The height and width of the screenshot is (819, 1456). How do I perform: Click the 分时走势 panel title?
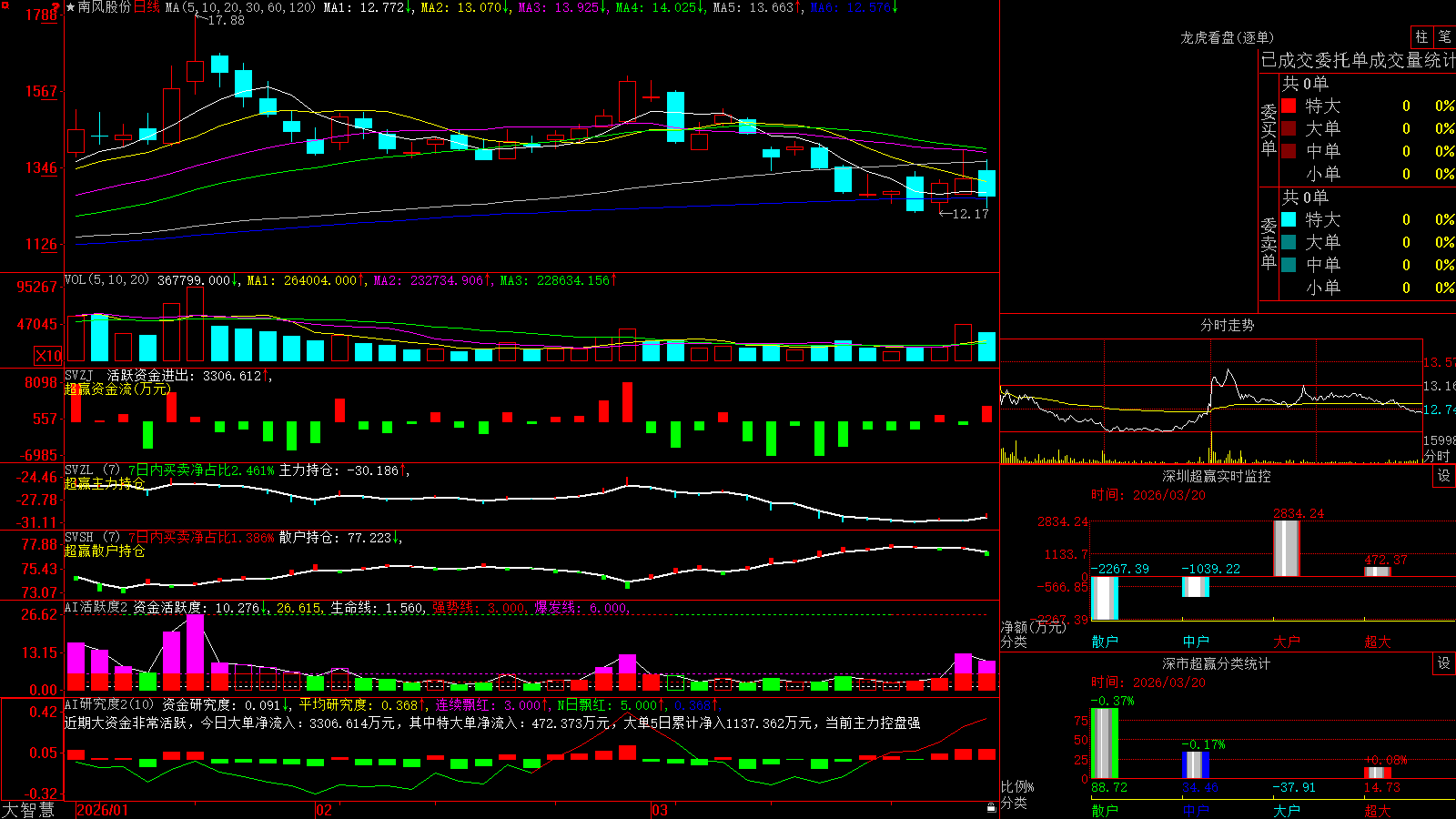point(1227,325)
